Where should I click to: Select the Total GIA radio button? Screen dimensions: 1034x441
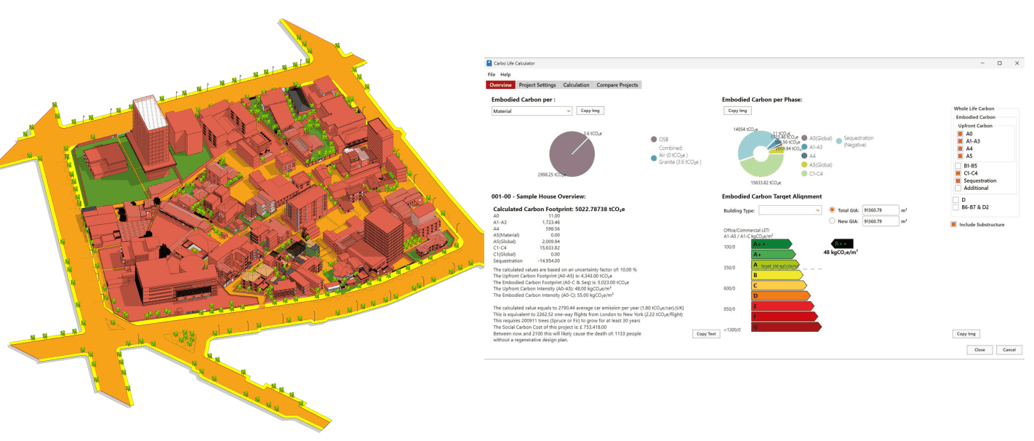pyautogui.click(x=832, y=210)
